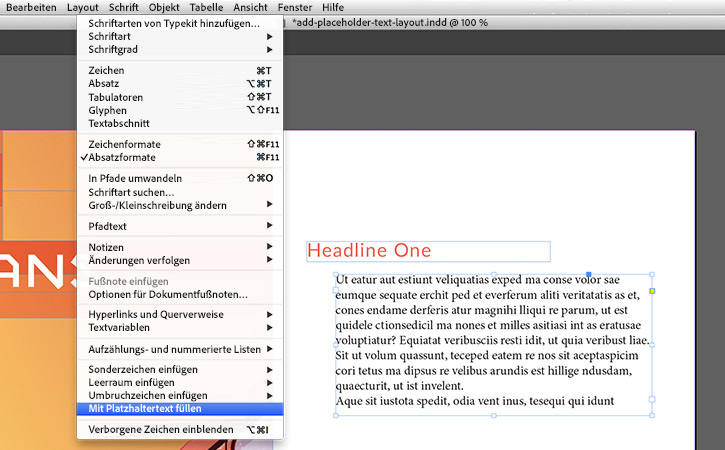Image resolution: width=725 pixels, height=450 pixels.
Task: Open the Layout menu
Action: coord(82,7)
